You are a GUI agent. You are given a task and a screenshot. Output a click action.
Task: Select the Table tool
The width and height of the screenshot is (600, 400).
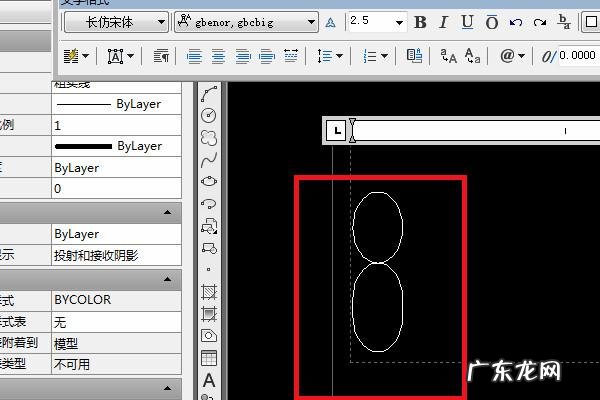(209, 358)
